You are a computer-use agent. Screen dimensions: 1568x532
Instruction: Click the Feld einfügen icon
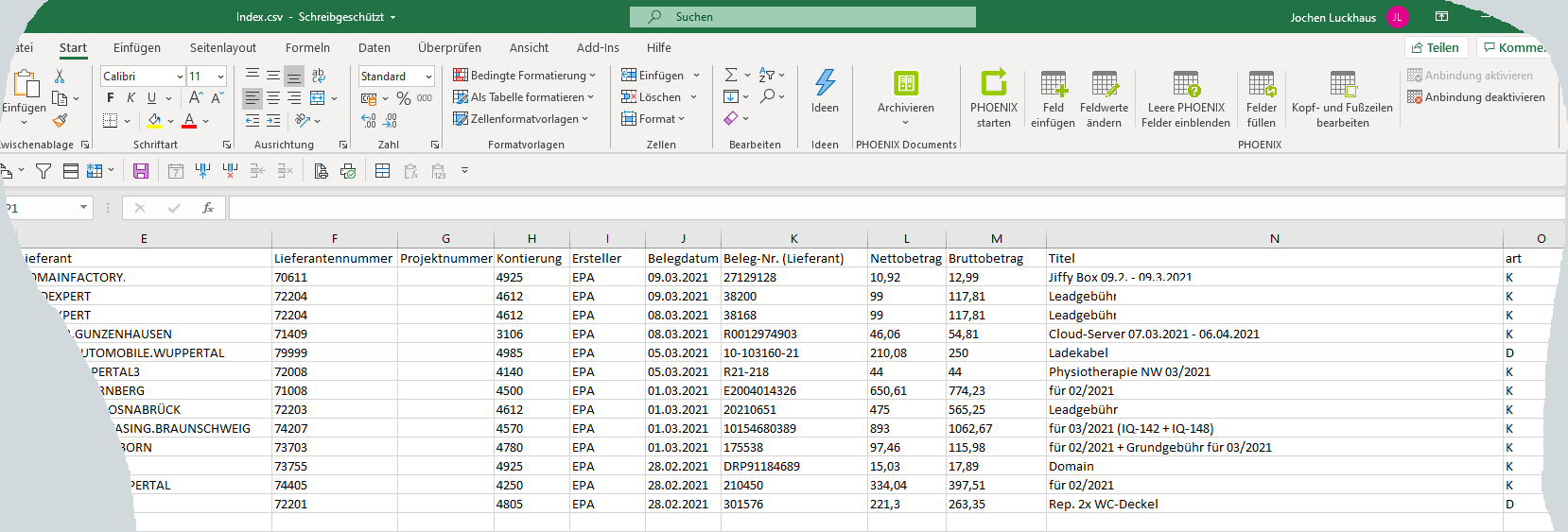pyautogui.click(x=1054, y=83)
